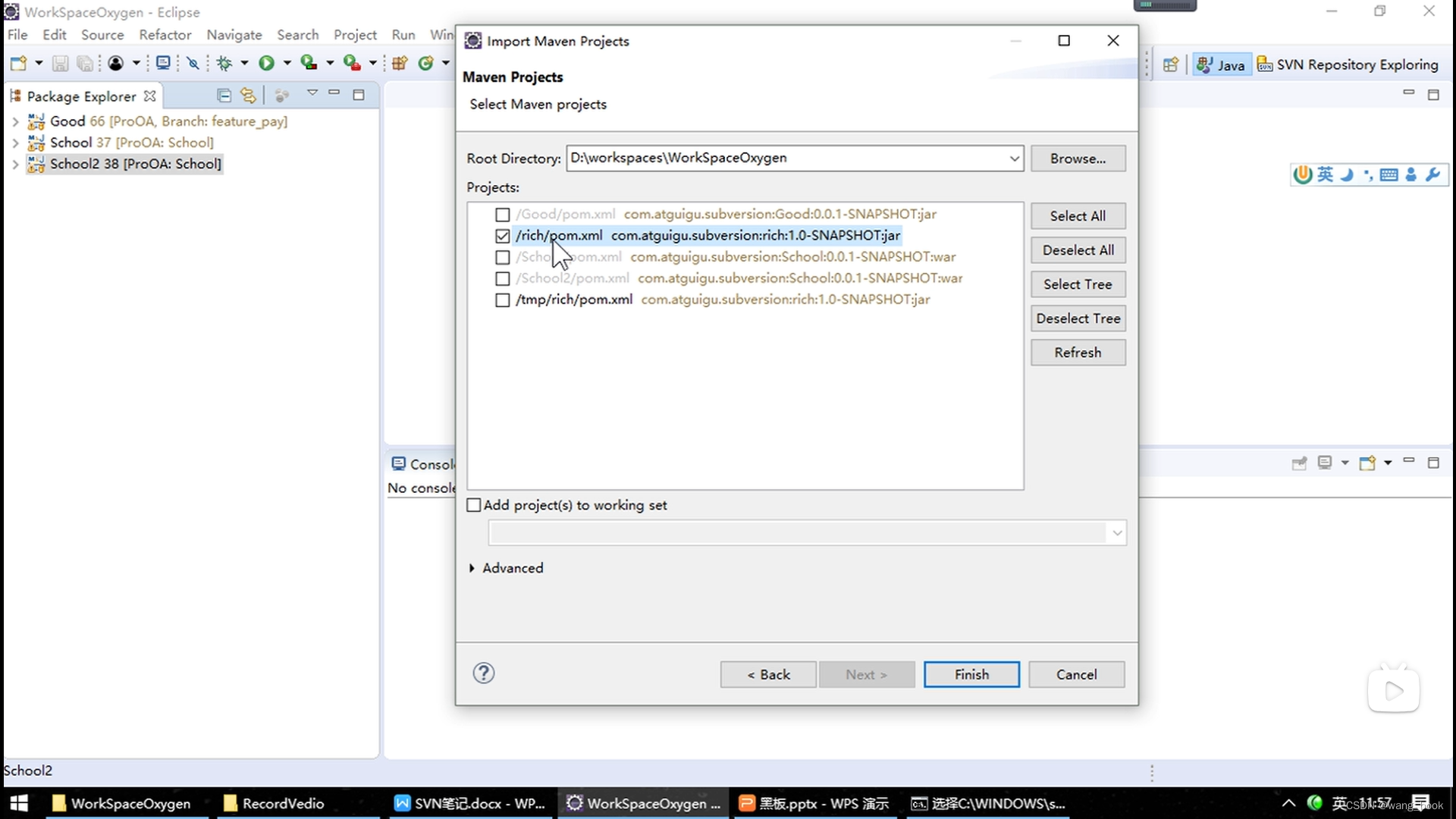1456x819 pixels.
Task: Click the Save toolbar icon
Action: click(x=60, y=64)
